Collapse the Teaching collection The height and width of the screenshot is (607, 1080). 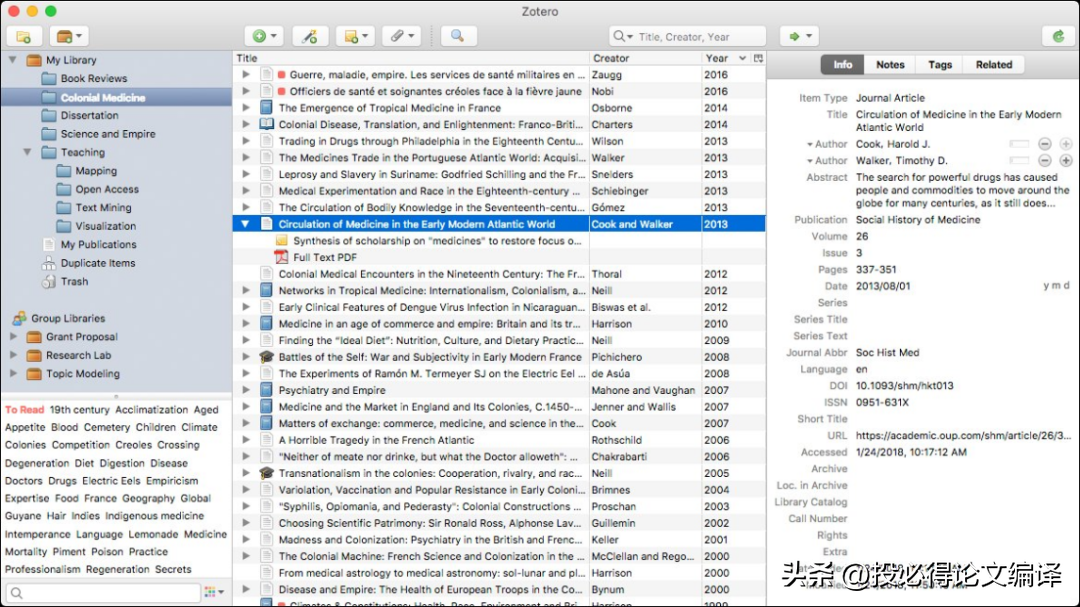pyautogui.click(x=28, y=152)
